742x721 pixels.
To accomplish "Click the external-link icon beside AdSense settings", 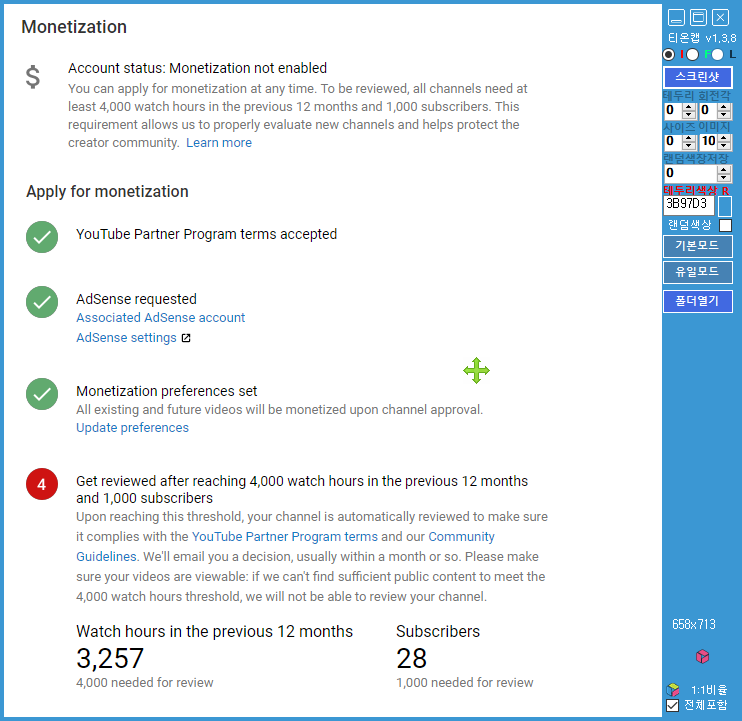I will (x=186, y=338).
